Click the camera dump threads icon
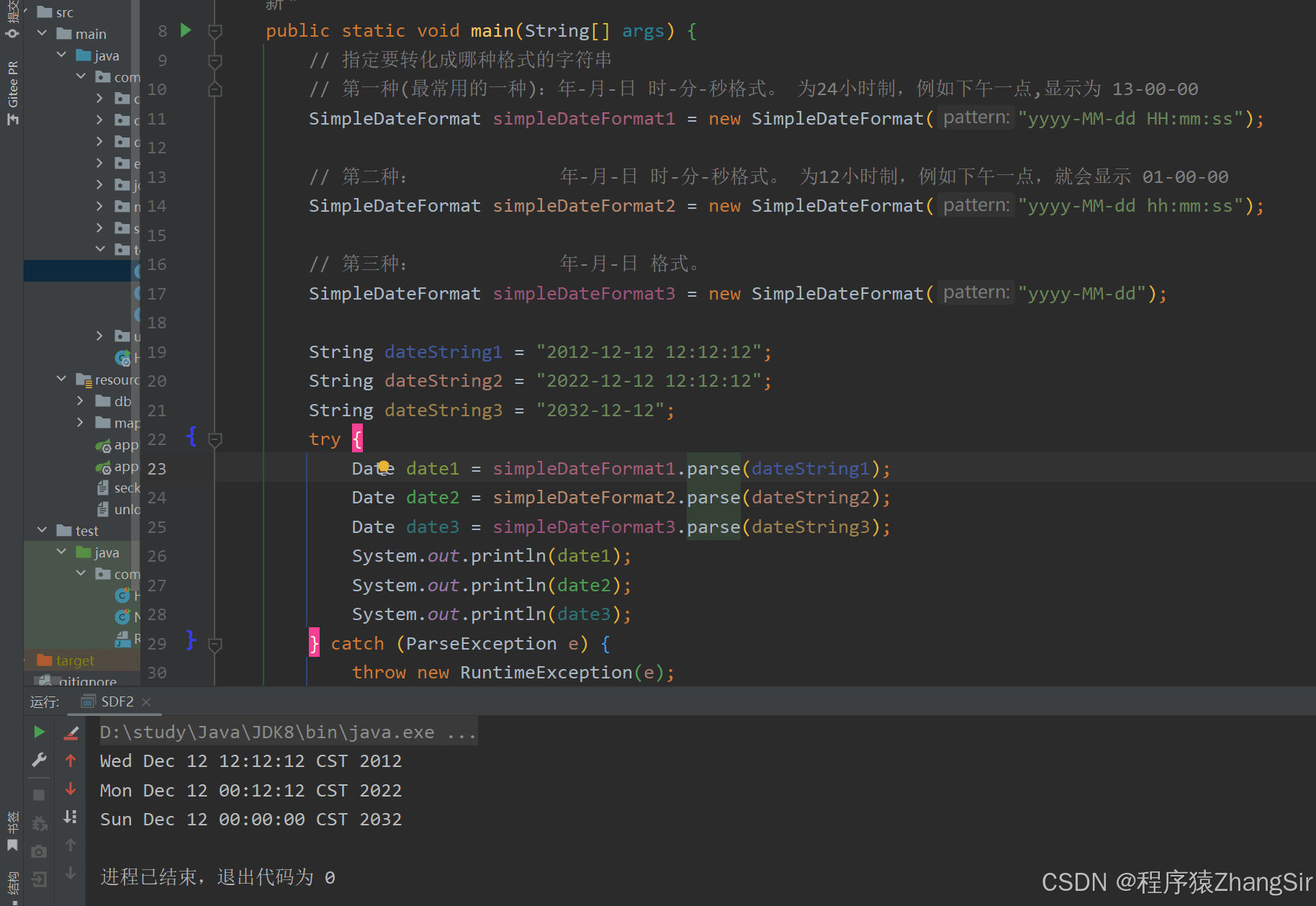The width and height of the screenshot is (1316, 906). (x=39, y=851)
